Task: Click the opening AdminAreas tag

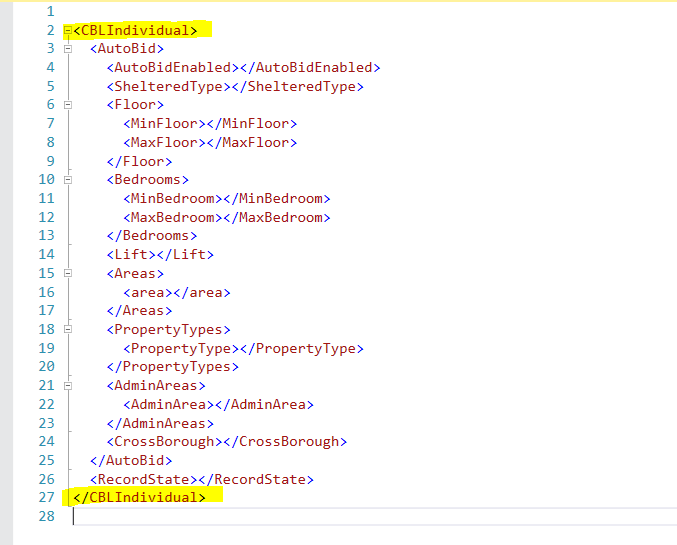Action: (156, 385)
